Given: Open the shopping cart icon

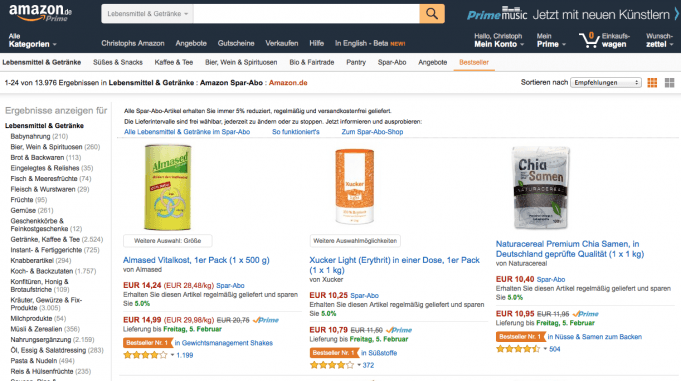Looking at the screenshot, I should 589,40.
